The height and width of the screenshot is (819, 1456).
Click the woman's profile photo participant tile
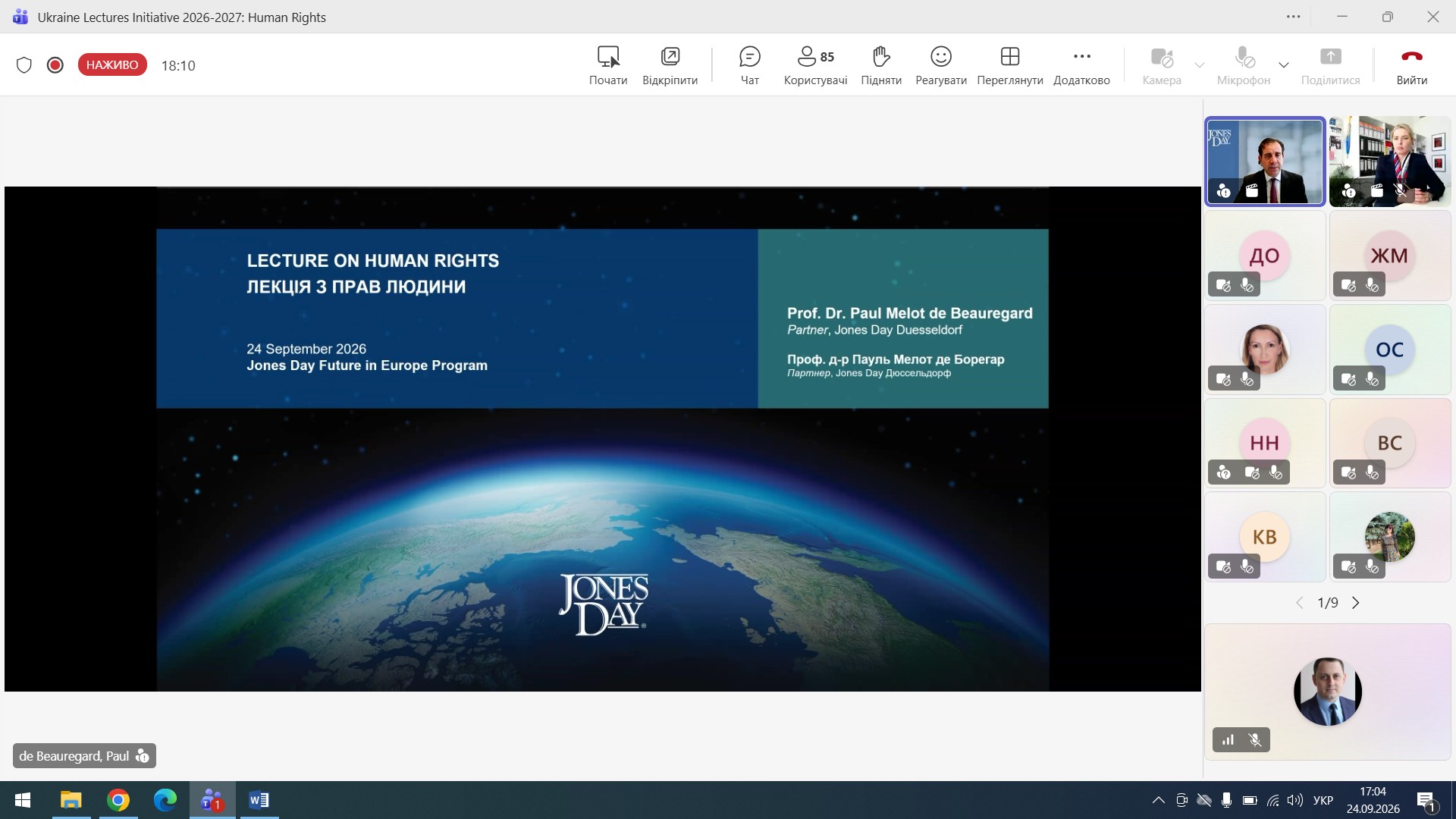[x=1264, y=350]
